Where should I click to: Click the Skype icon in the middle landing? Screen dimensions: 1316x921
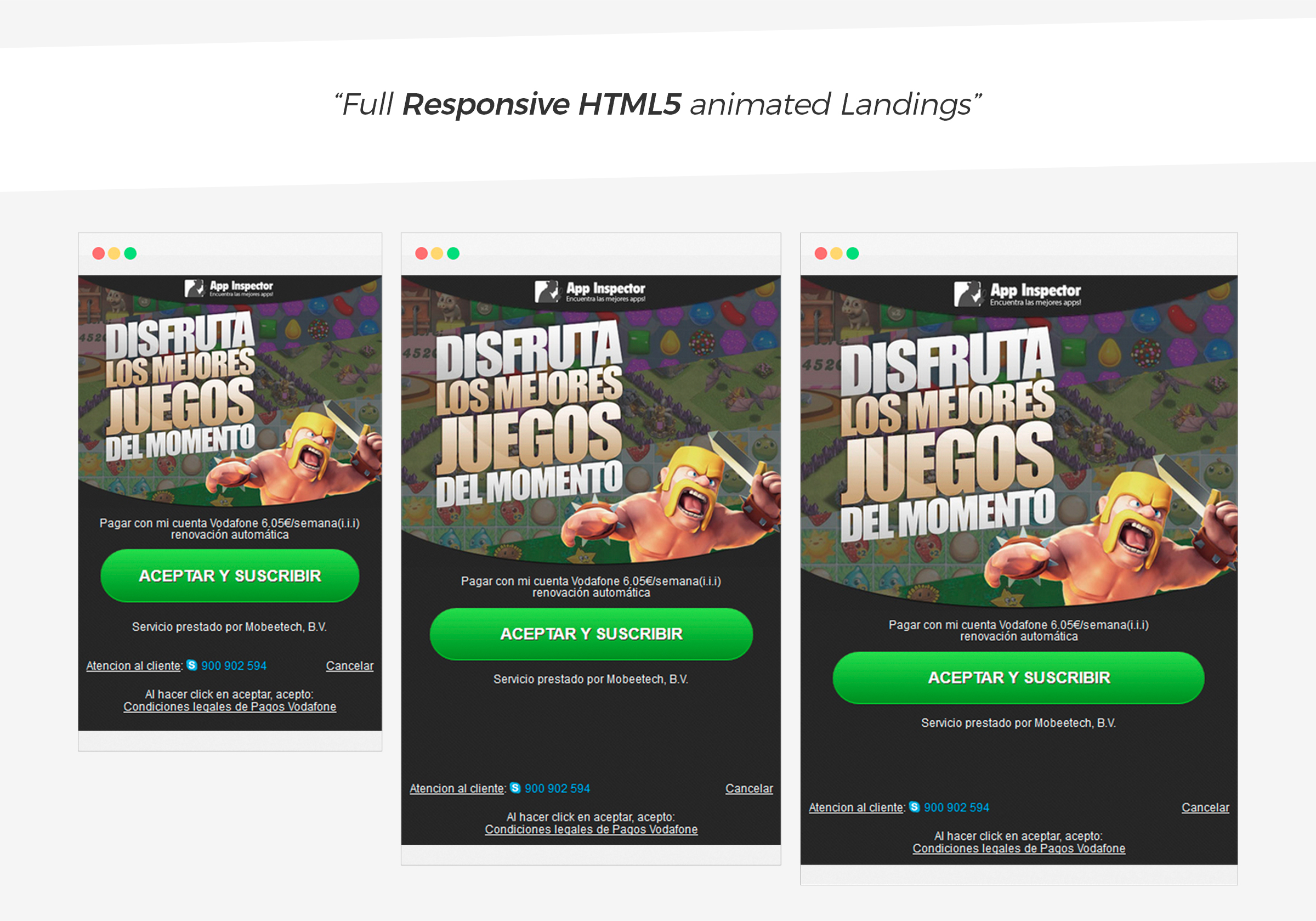click(x=515, y=788)
